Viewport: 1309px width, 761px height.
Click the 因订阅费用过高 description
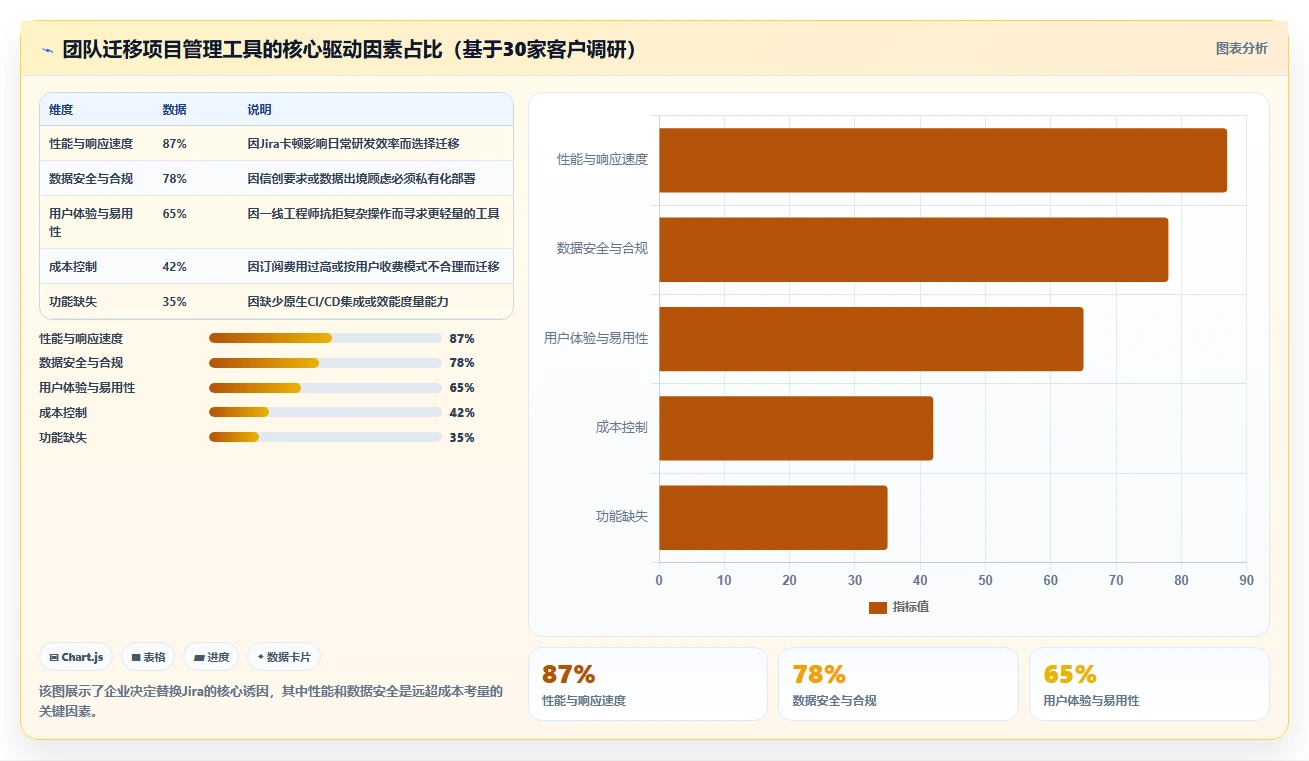(374, 267)
